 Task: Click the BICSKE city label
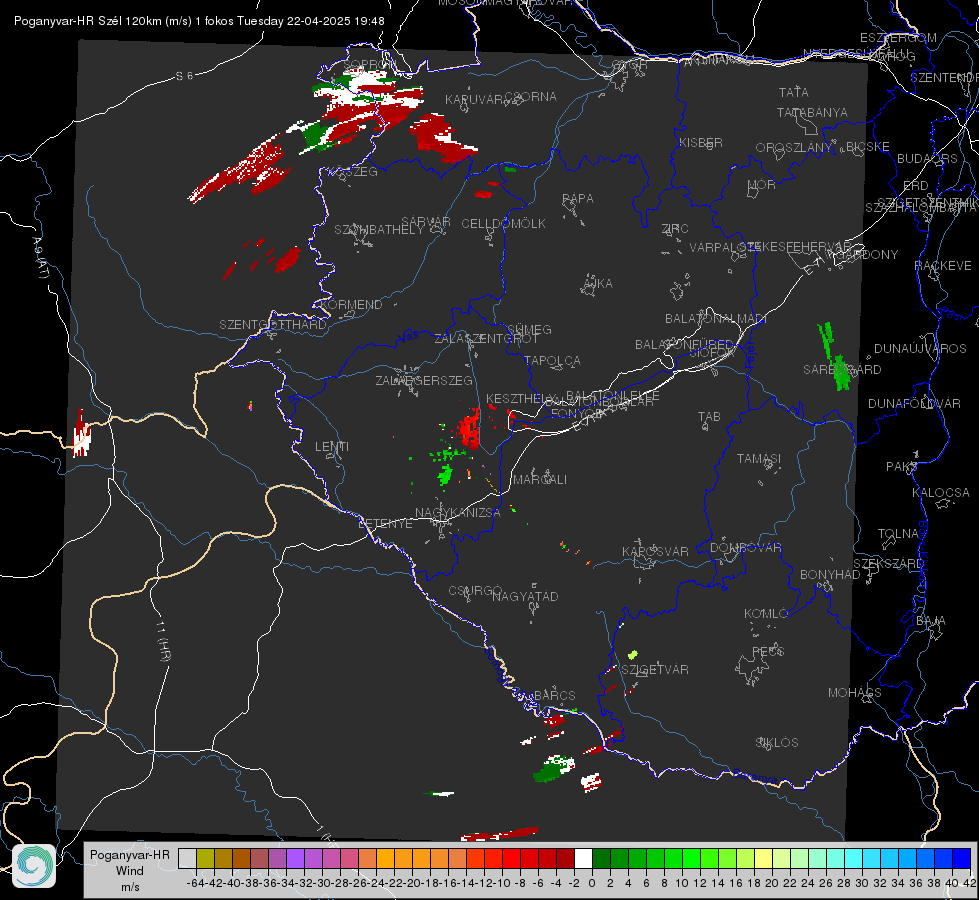(x=868, y=146)
